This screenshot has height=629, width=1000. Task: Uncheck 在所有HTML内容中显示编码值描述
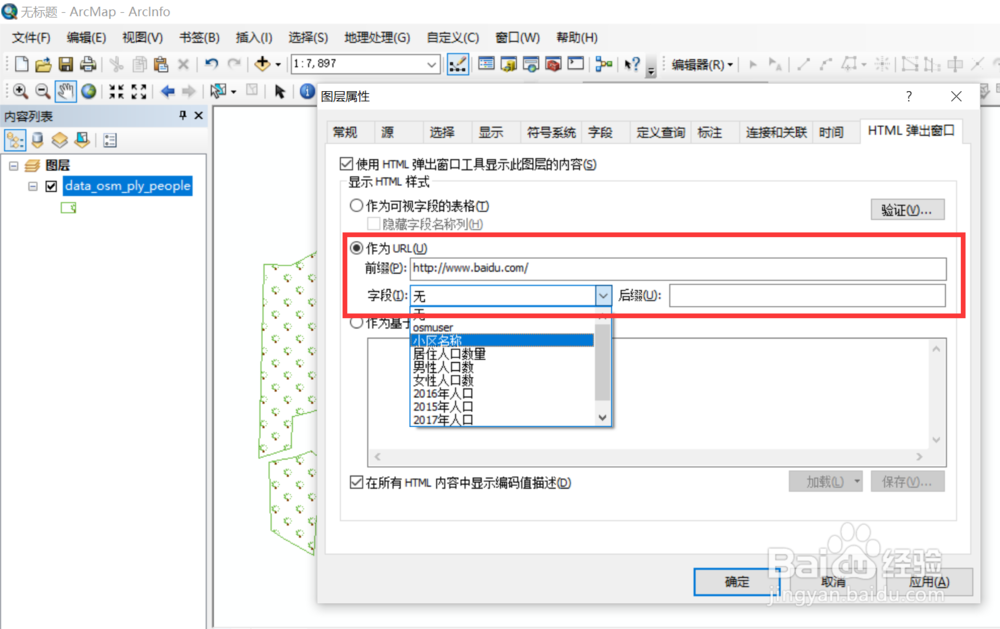tap(357, 482)
